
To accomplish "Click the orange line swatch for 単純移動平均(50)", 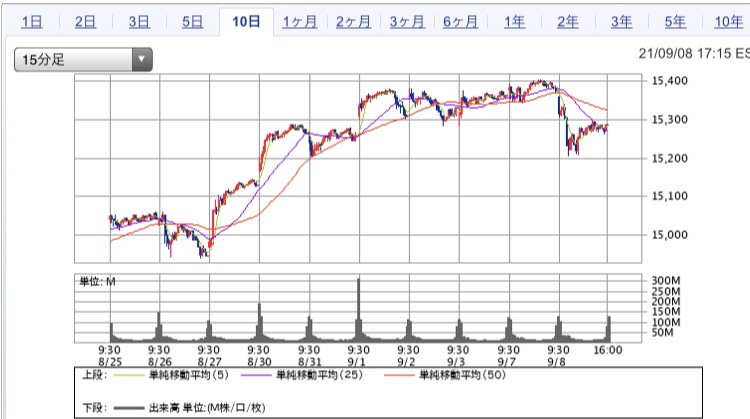I will pyautogui.click(x=399, y=375).
